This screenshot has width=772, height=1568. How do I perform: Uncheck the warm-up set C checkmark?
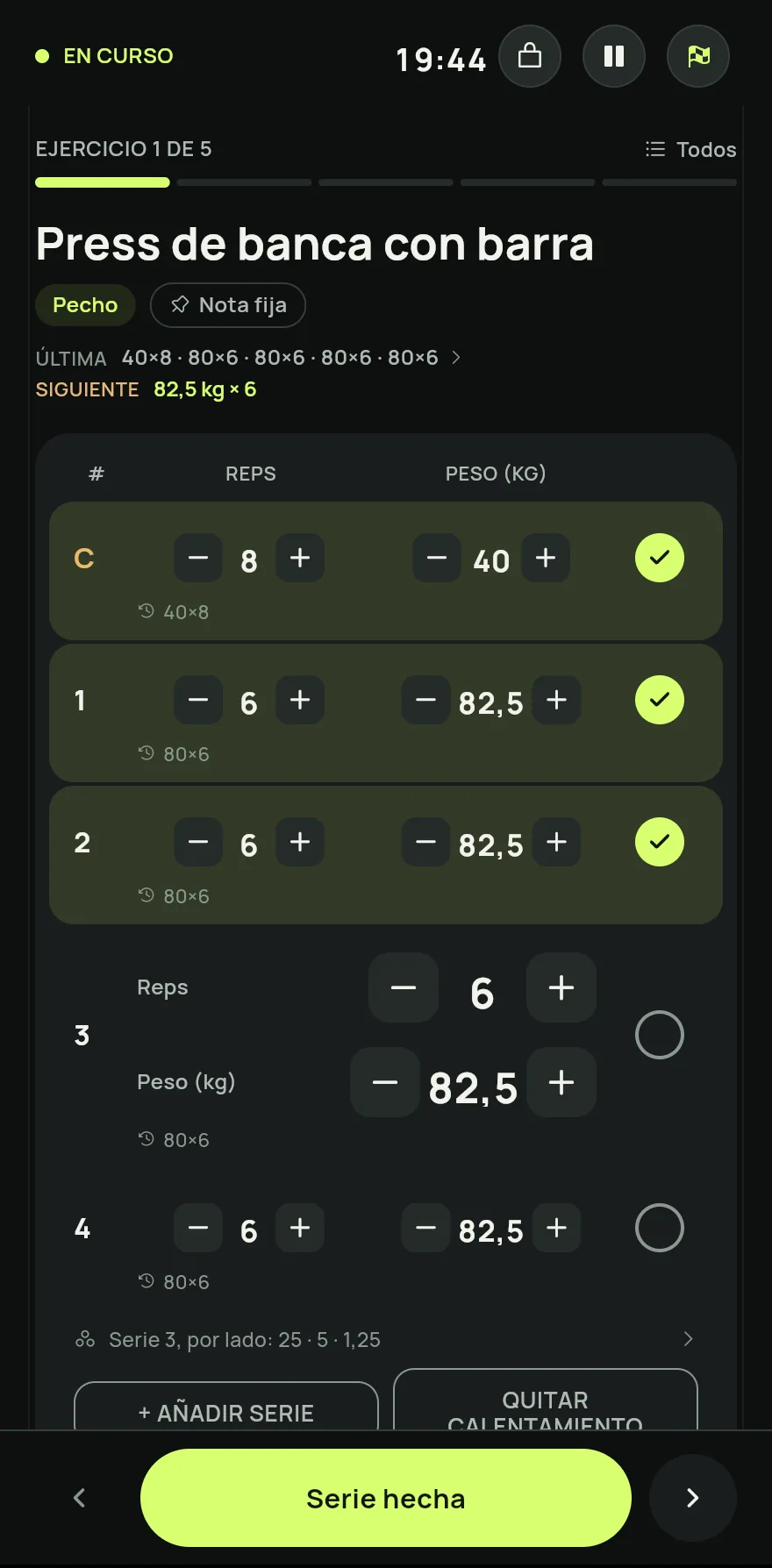pyautogui.click(x=660, y=558)
